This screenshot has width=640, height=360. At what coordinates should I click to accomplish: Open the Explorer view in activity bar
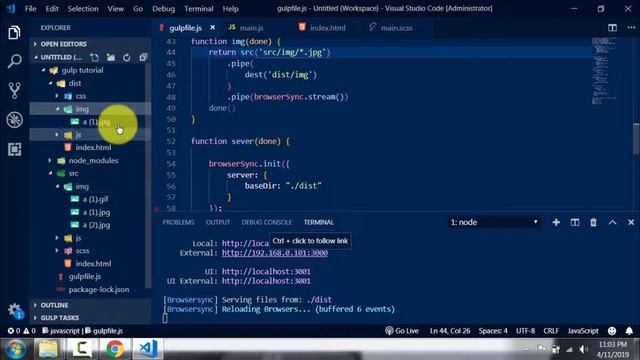pyautogui.click(x=14, y=33)
